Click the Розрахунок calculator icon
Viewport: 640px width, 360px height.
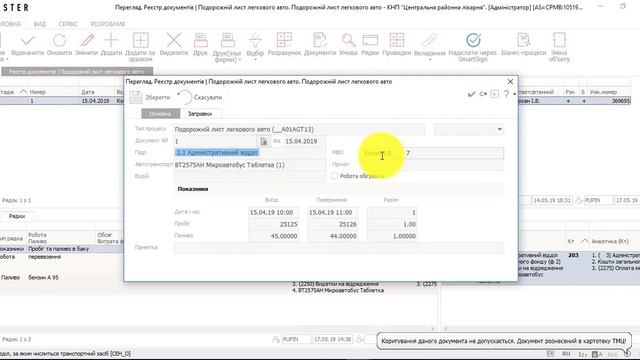(284, 40)
